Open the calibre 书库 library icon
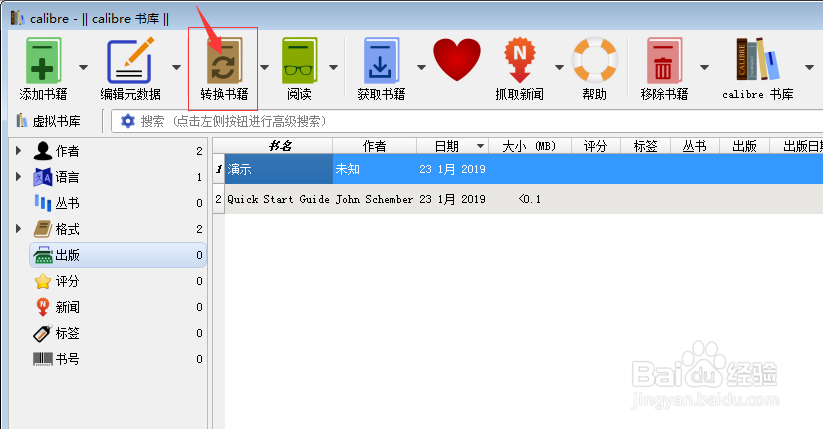823x429 pixels. click(x=757, y=59)
